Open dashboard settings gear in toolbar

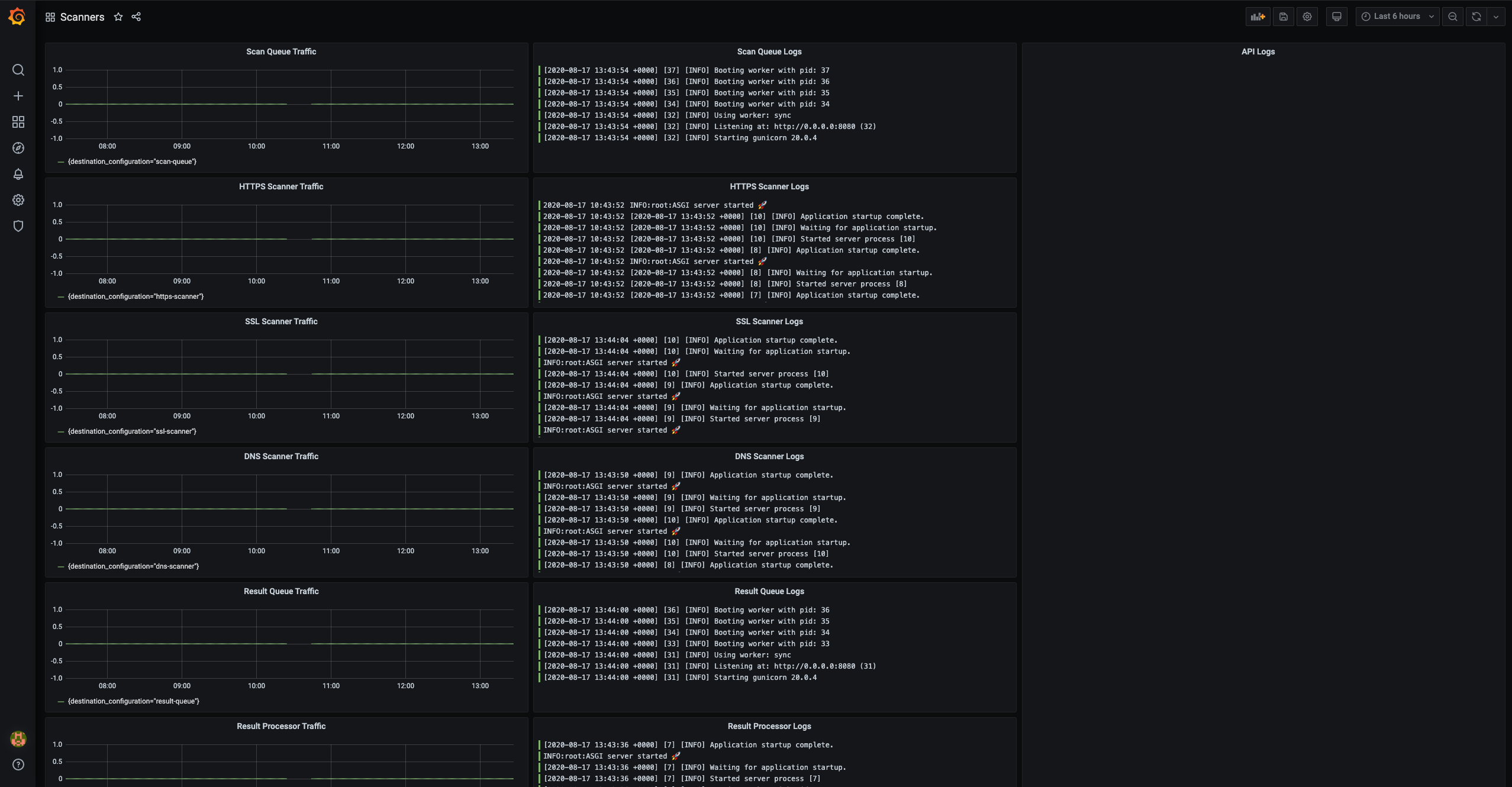coord(1307,17)
